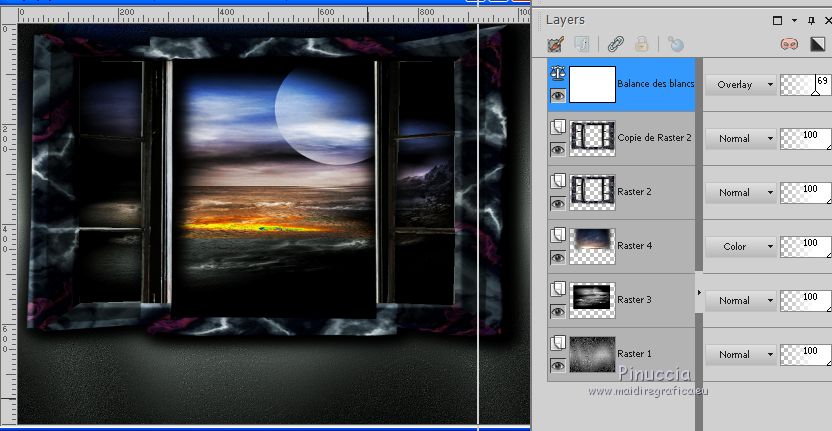This screenshot has height=431, width=832.
Task: Select the Raster 1 layer name
Action: click(x=634, y=354)
